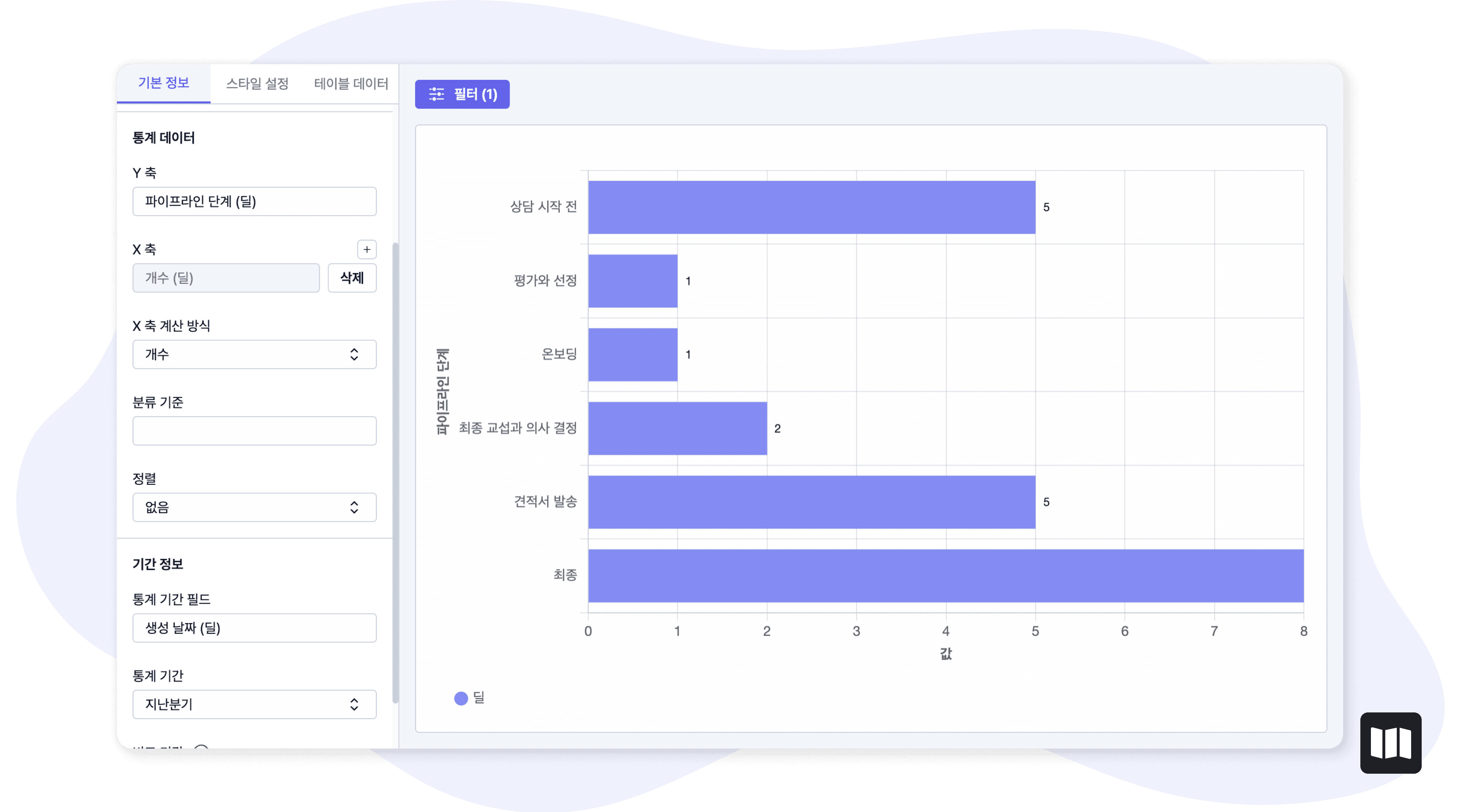Click the 파이프라인 단계 y-axis title
1460x812 pixels.
point(443,392)
